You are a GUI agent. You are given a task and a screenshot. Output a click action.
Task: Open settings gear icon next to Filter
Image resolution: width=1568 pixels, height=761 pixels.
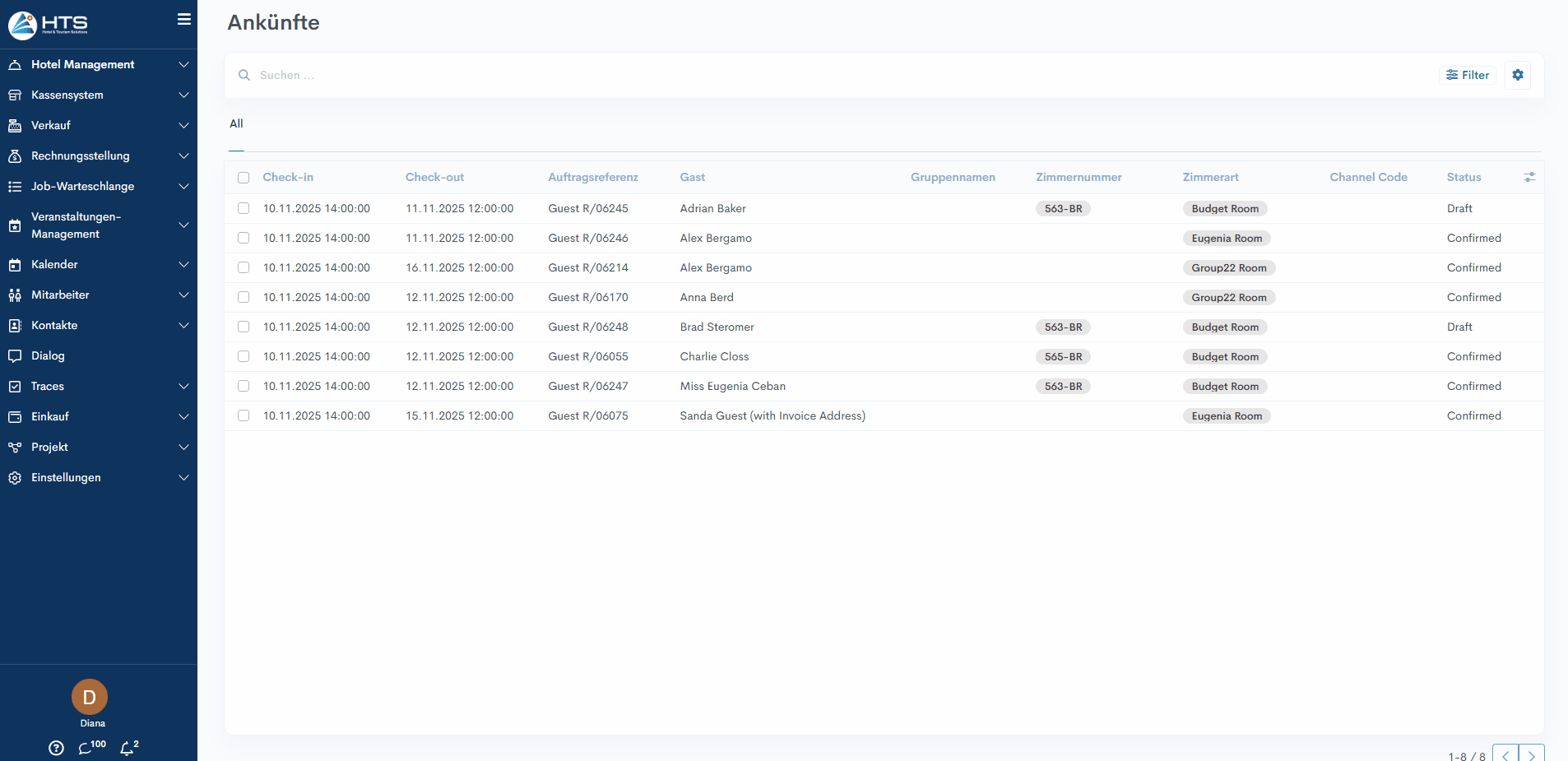1517,75
